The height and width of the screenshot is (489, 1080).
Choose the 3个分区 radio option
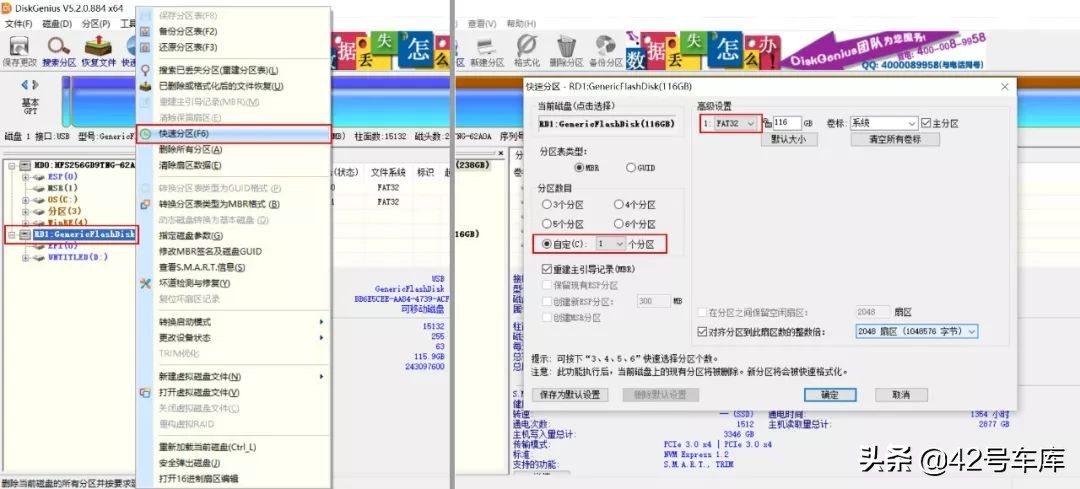pos(546,205)
